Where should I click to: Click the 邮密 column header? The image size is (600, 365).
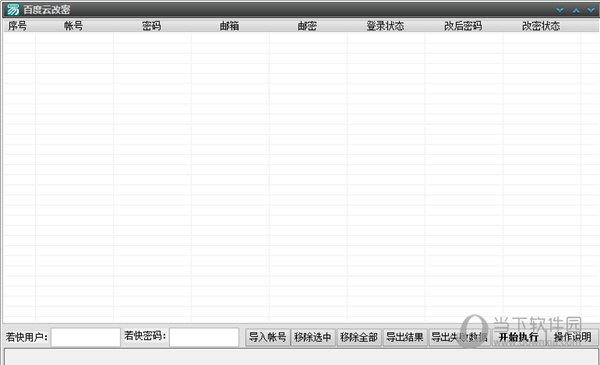pos(308,26)
